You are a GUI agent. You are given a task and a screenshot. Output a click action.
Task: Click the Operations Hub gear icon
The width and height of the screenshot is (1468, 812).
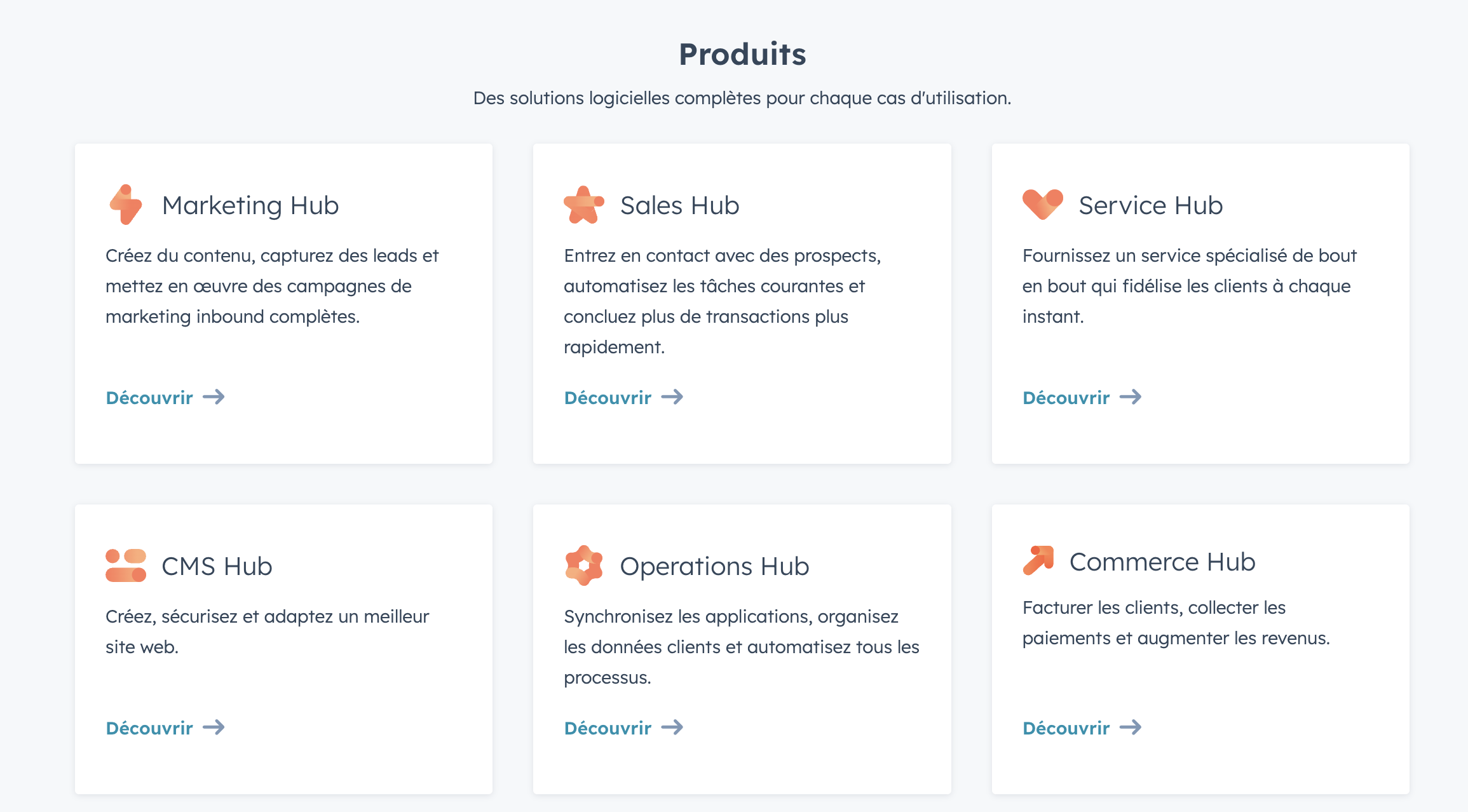(x=584, y=565)
